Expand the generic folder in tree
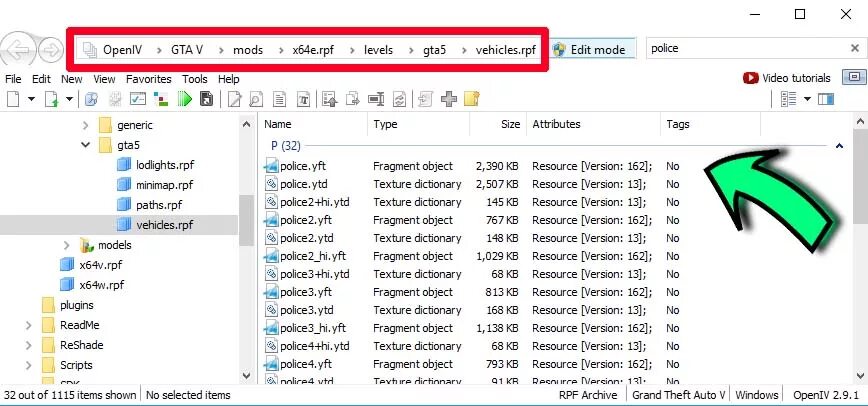 click(x=85, y=125)
